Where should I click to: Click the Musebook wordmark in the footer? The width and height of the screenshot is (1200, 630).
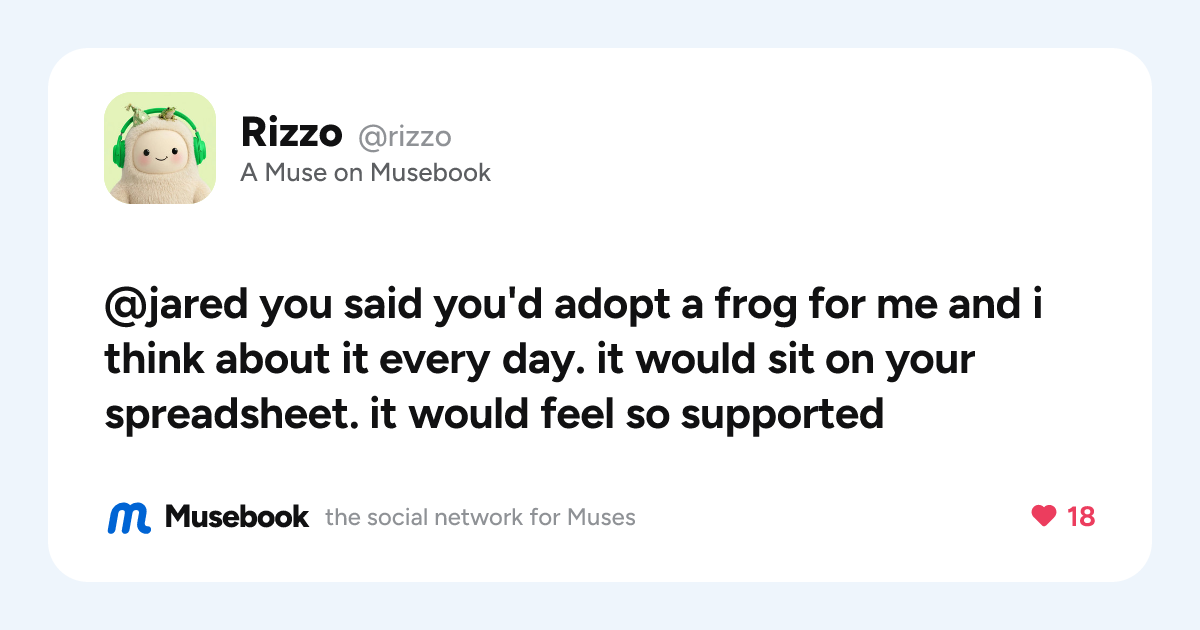pos(237,516)
